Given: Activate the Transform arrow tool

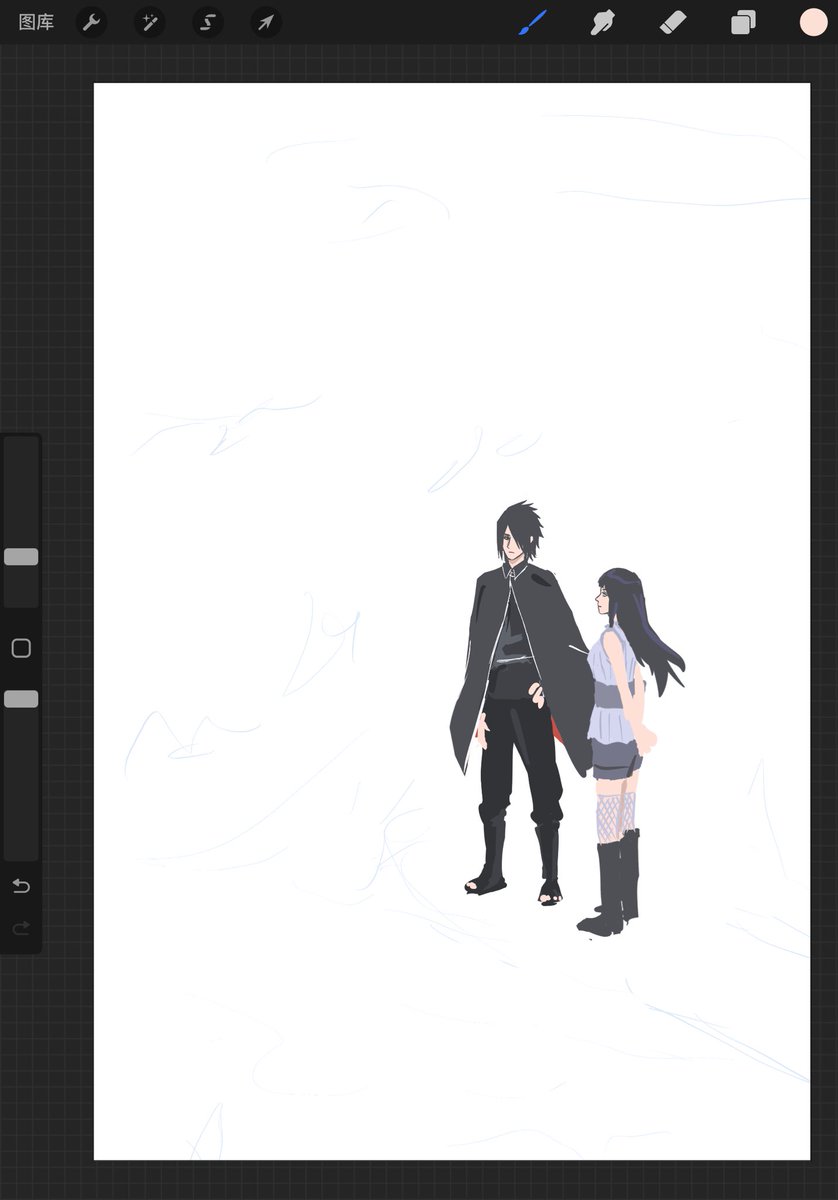Looking at the screenshot, I should coord(266,22).
